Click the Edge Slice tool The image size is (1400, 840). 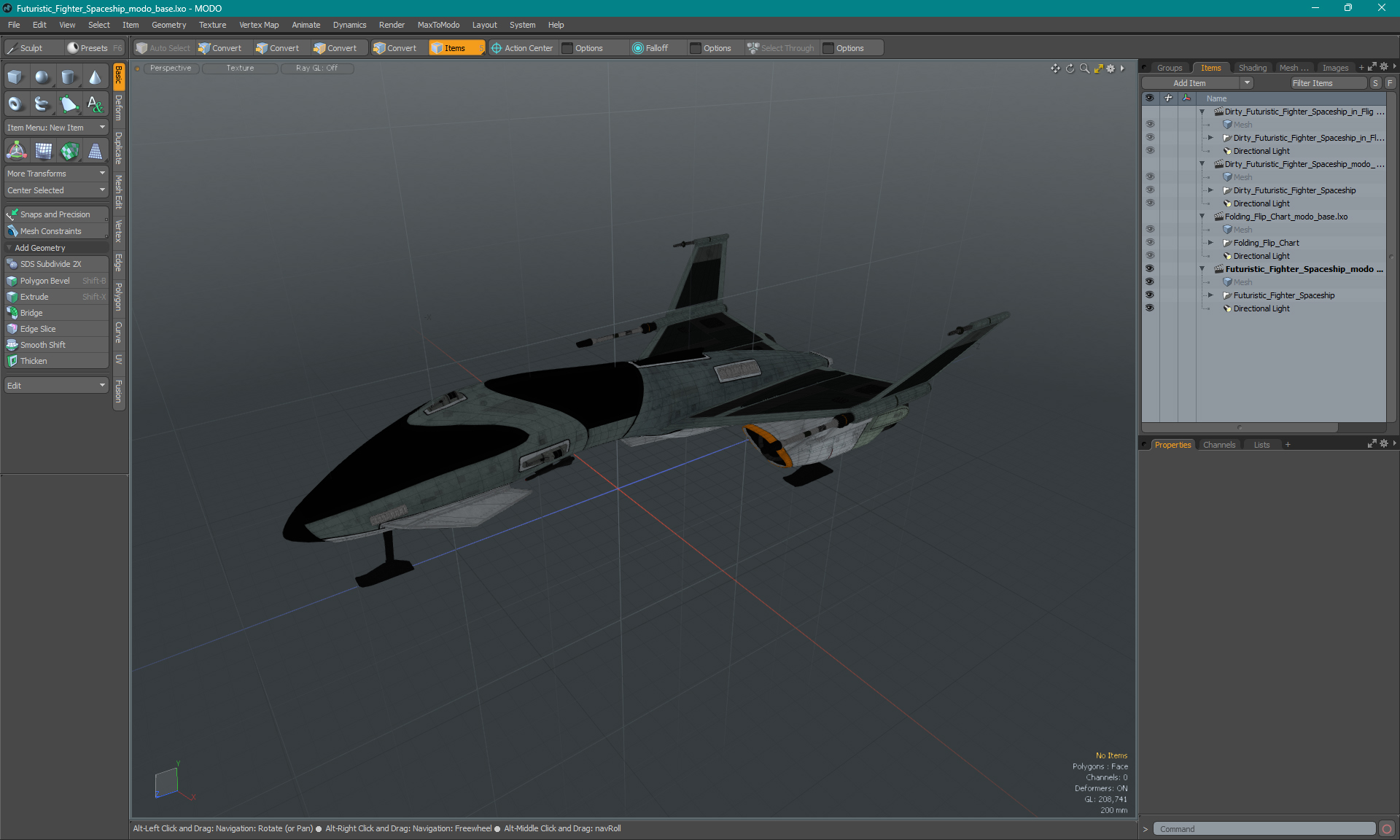(x=56, y=329)
